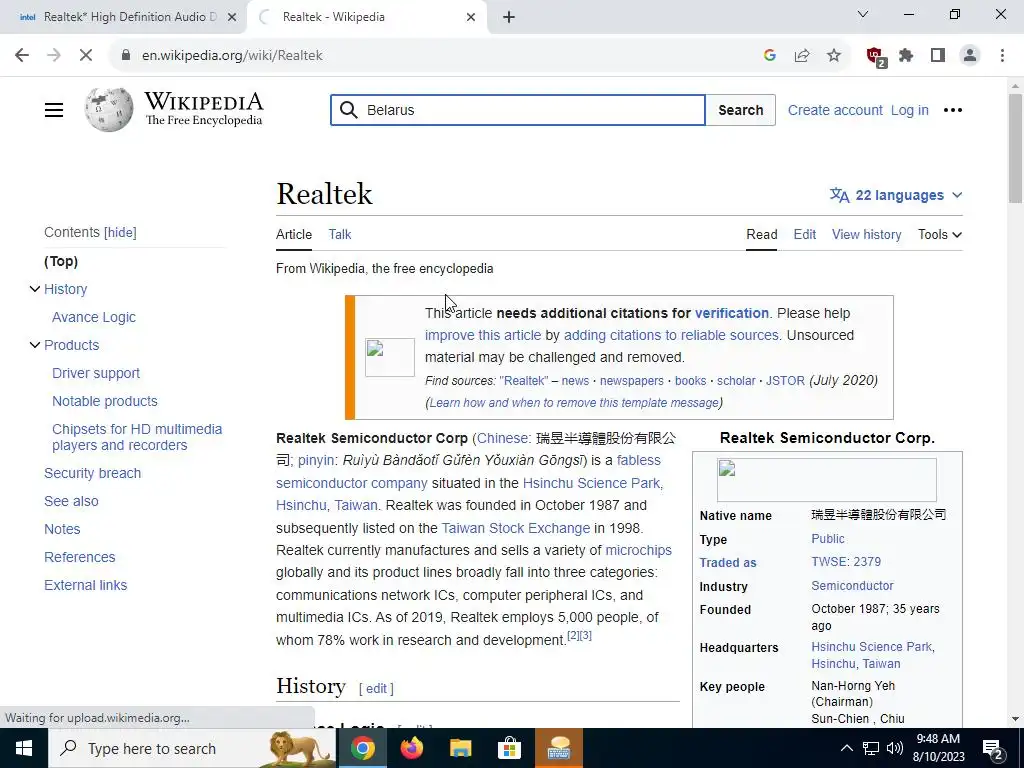The width and height of the screenshot is (1024, 768).
Task: Open the Chrome profile avatar
Action: [x=970, y=56]
